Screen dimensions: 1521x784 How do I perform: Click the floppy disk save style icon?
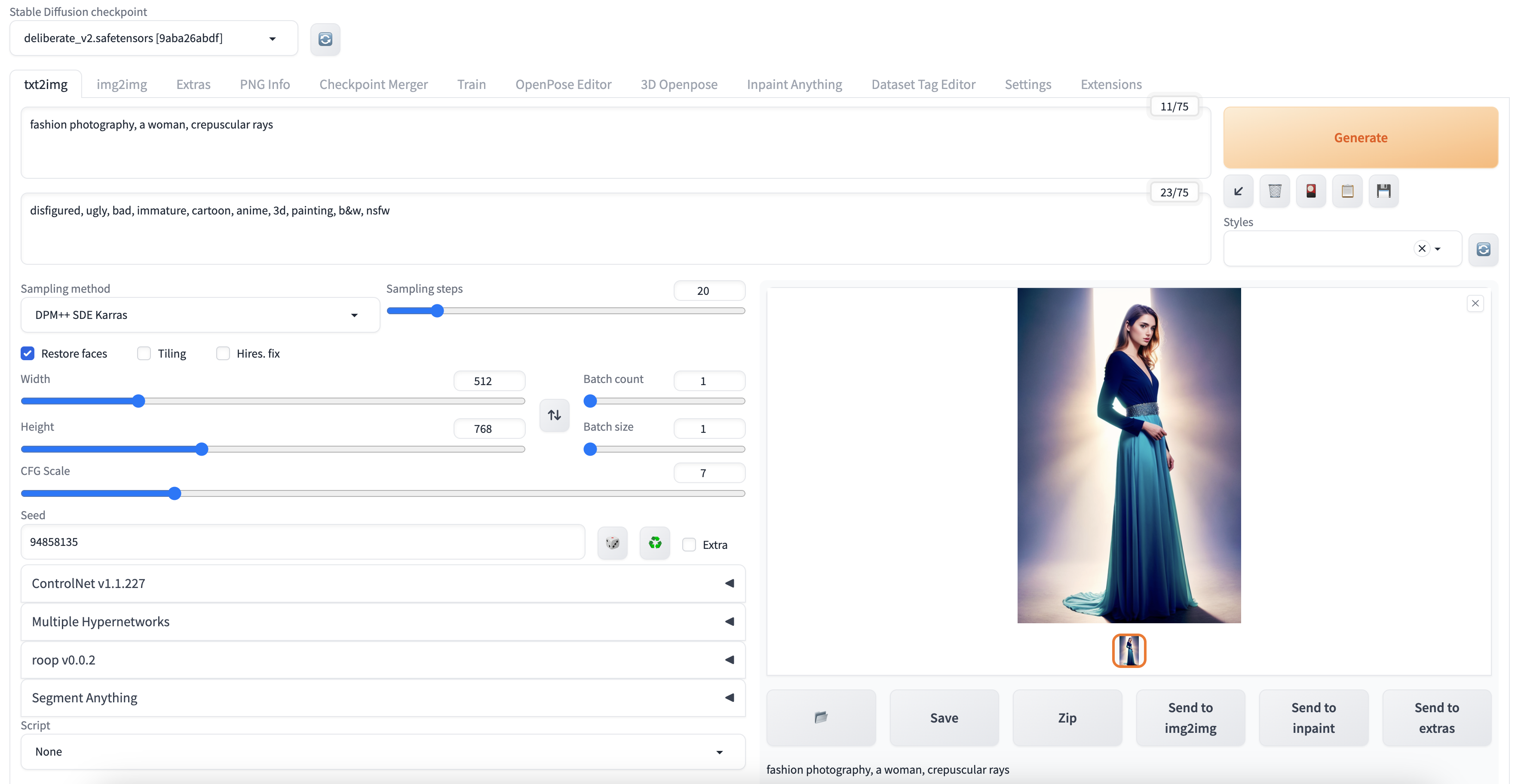1383,191
